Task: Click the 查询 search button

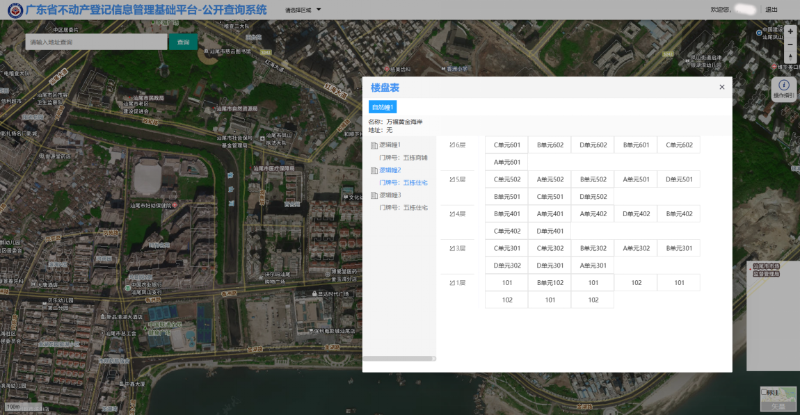Action: (x=182, y=42)
